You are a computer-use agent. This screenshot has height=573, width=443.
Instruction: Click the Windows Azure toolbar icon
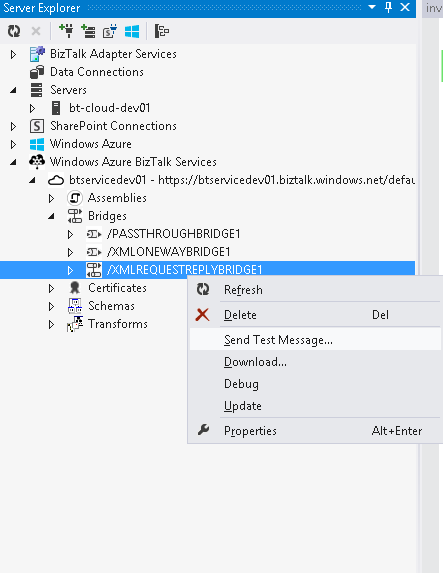point(132,31)
